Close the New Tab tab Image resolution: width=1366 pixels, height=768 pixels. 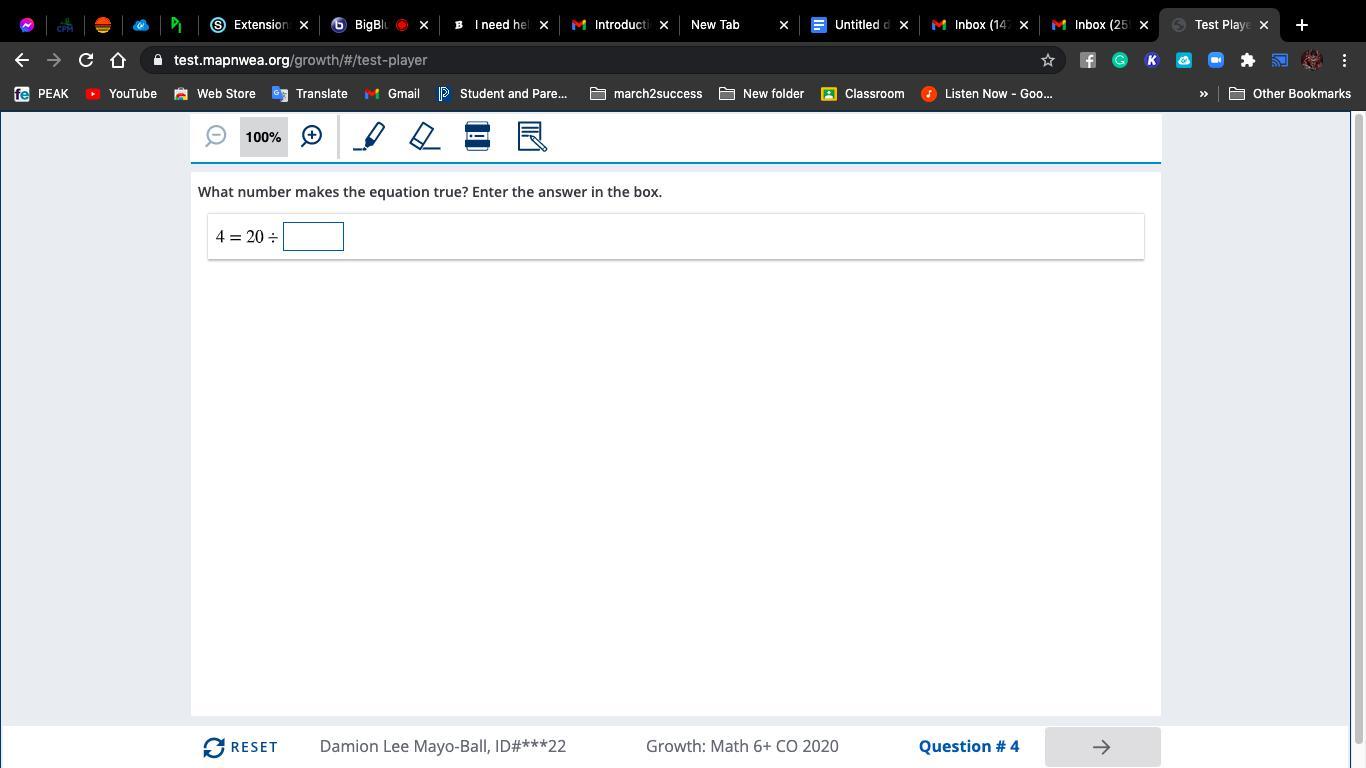pos(784,25)
